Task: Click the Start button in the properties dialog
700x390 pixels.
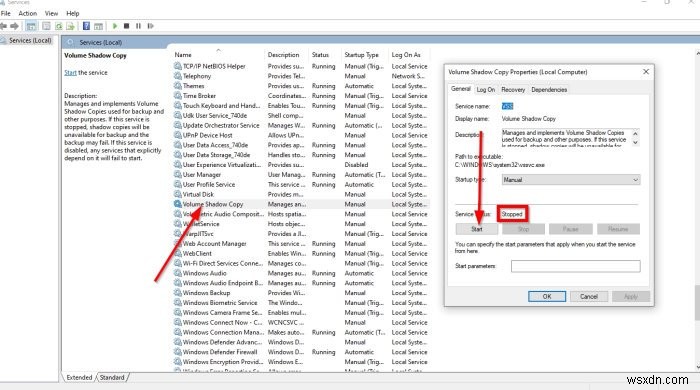Action: point(477,229)
